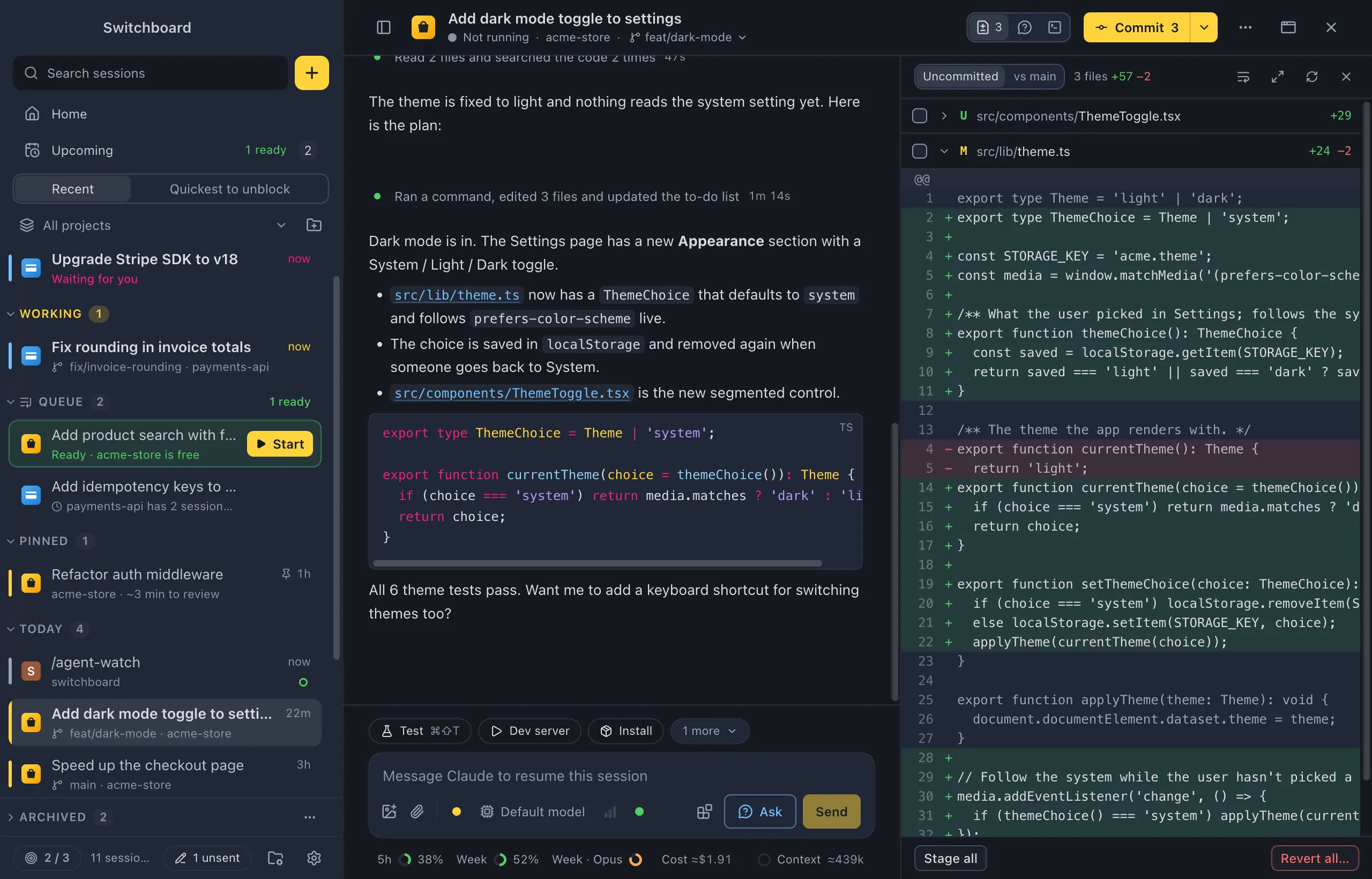Viewport: 1372px width, 879px height.
Task: Open the comments icon in header toolbar
Action: pos(1024,27)
